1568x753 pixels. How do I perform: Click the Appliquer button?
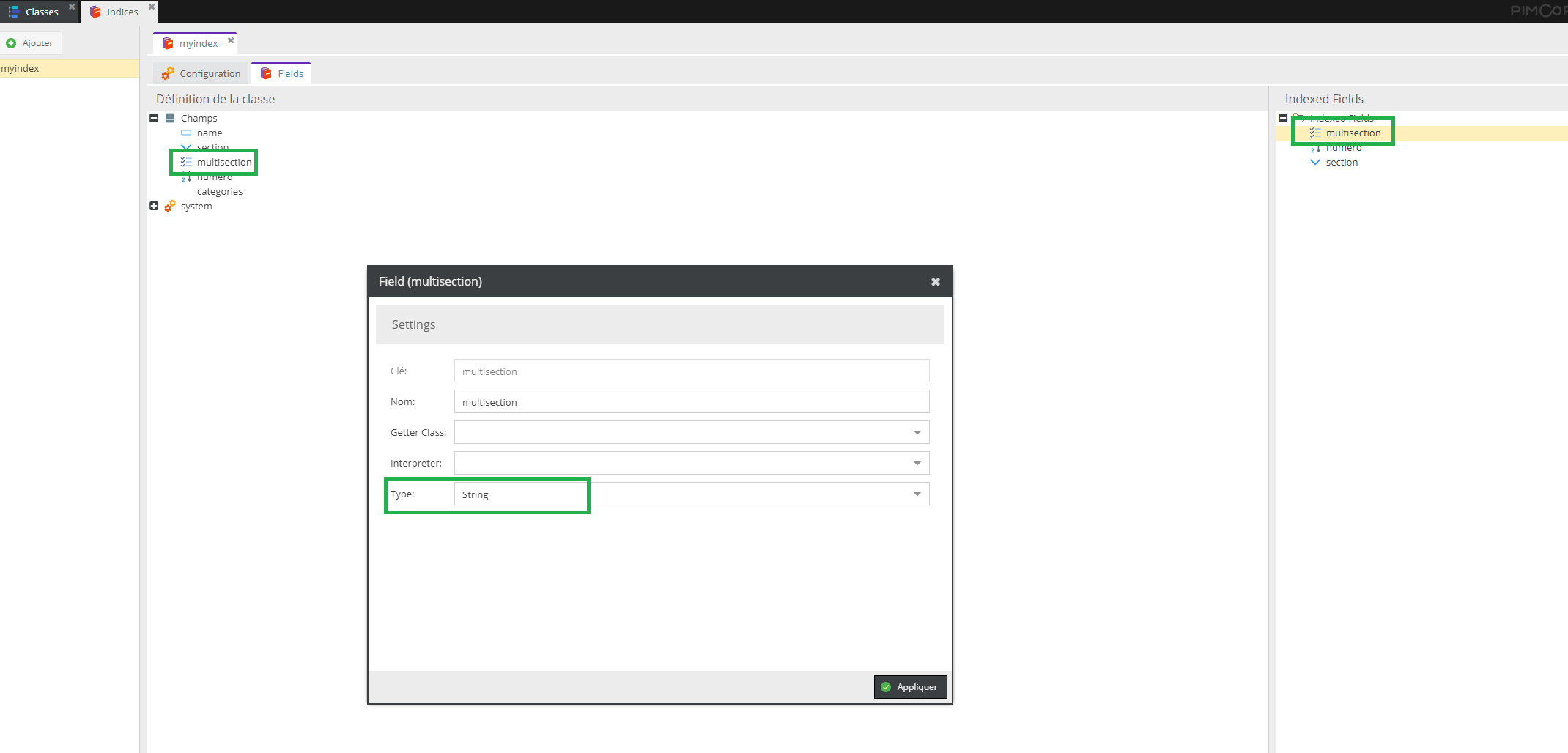910,686
